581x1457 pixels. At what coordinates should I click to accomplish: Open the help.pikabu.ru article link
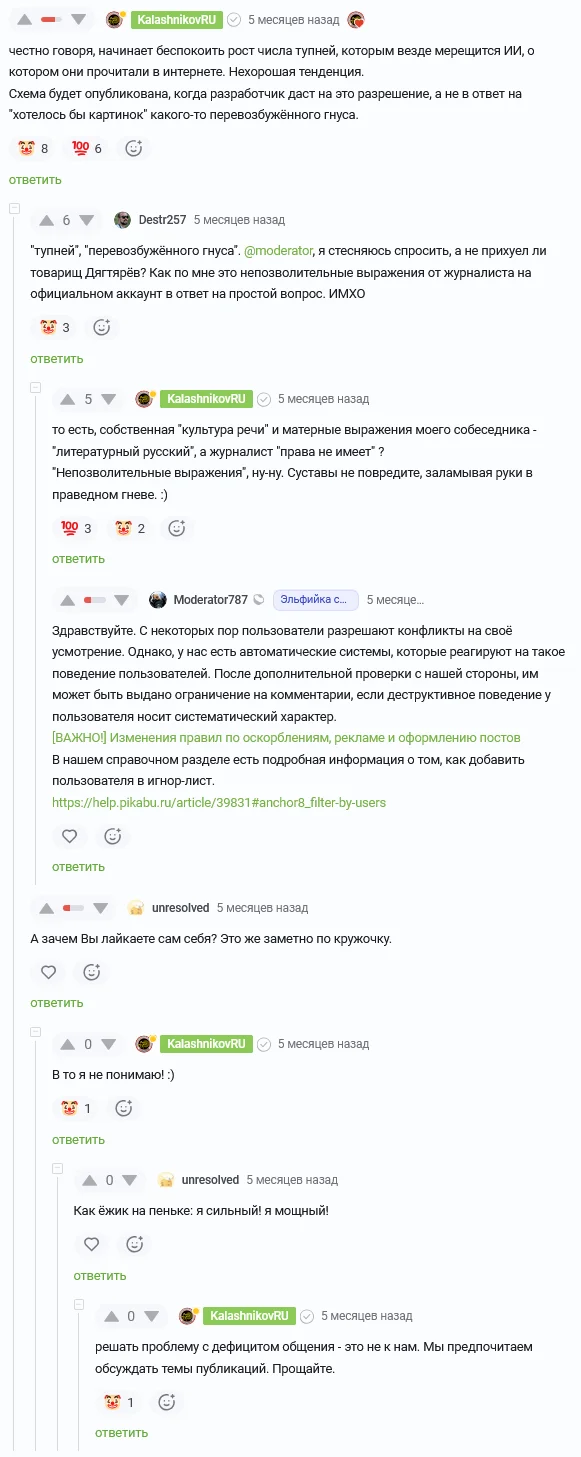coord(219,802)
